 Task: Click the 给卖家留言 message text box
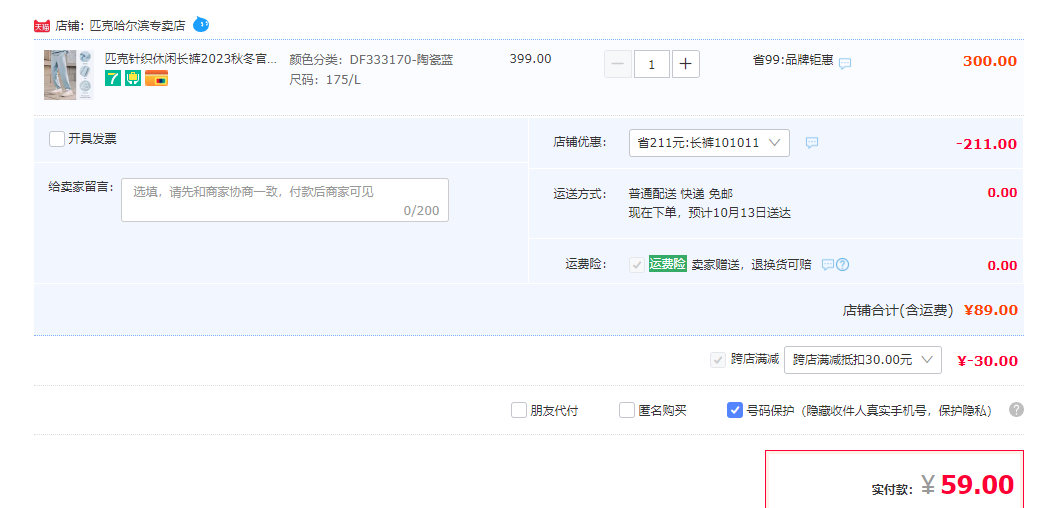(x=285, y=200)
